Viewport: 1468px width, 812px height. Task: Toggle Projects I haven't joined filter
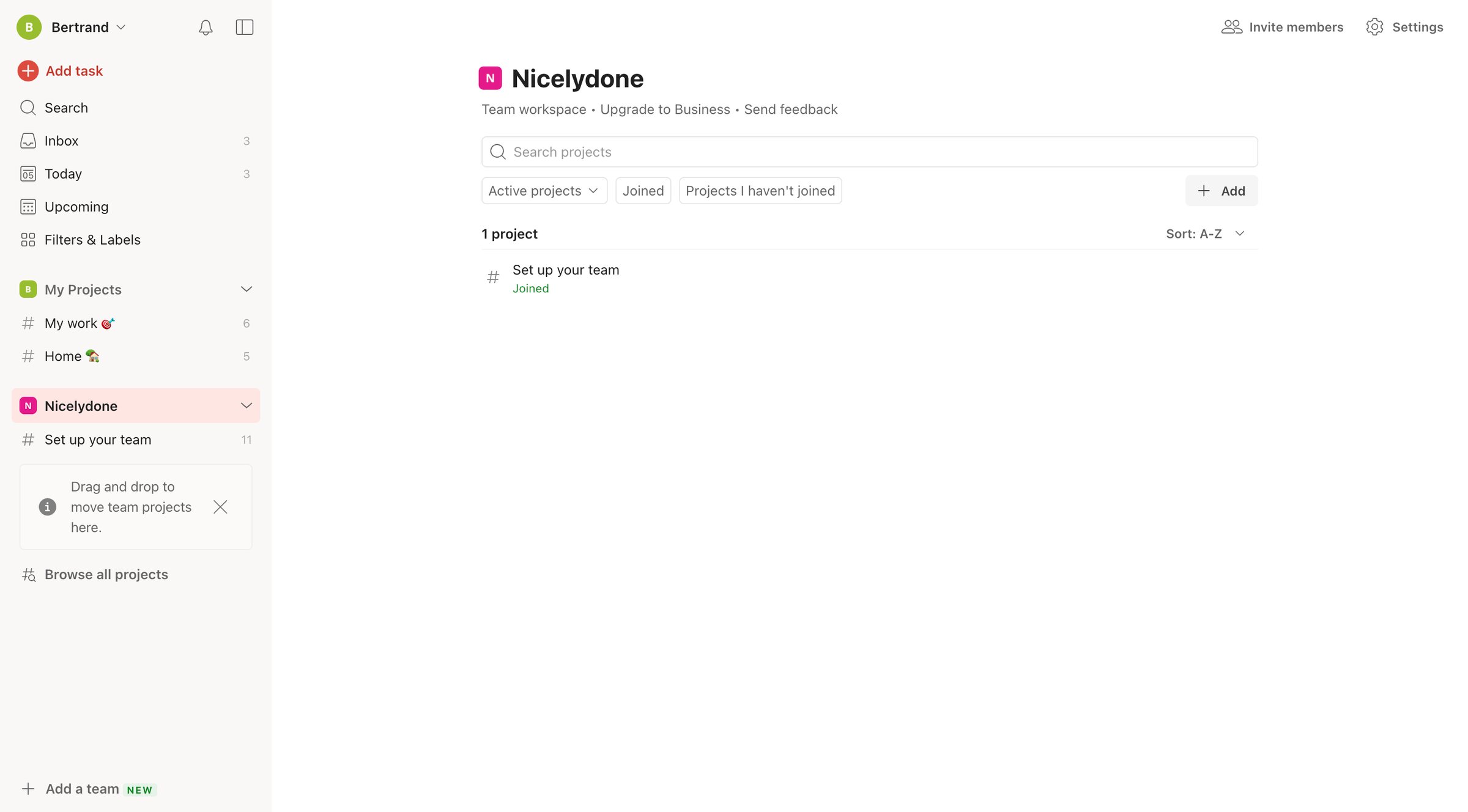click(760, 191)
